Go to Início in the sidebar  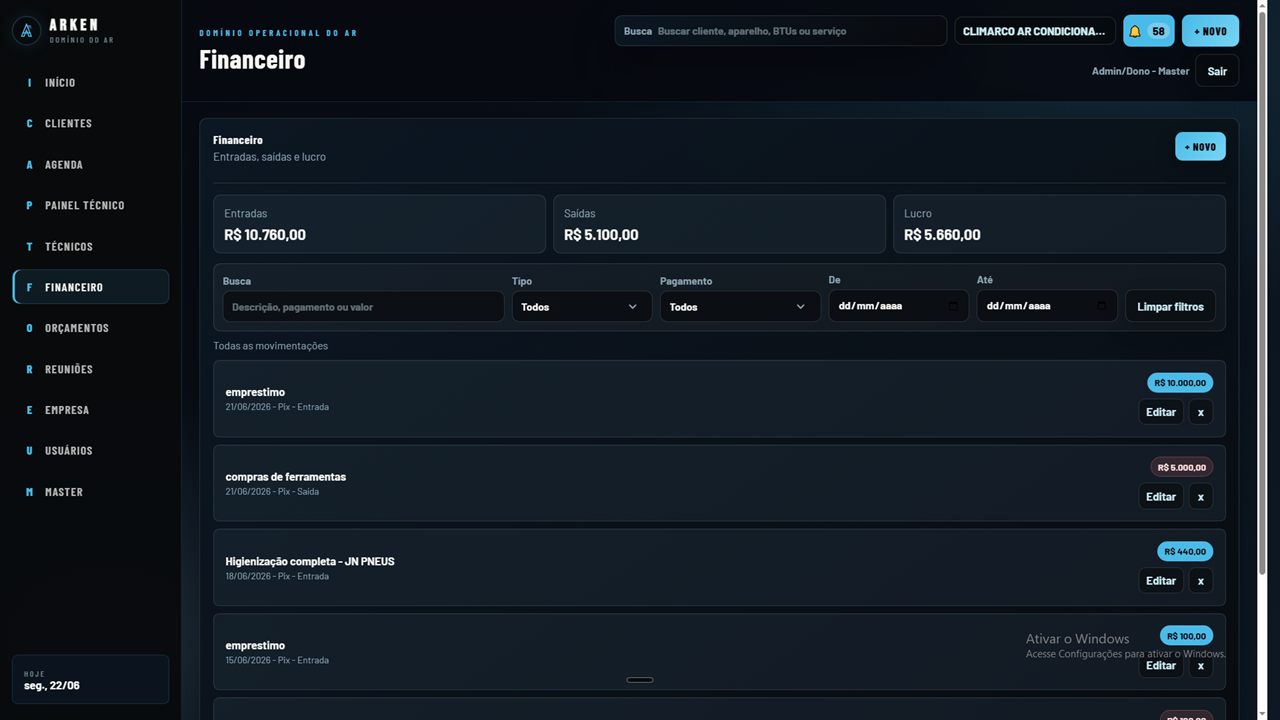click(x=90, y=83)
